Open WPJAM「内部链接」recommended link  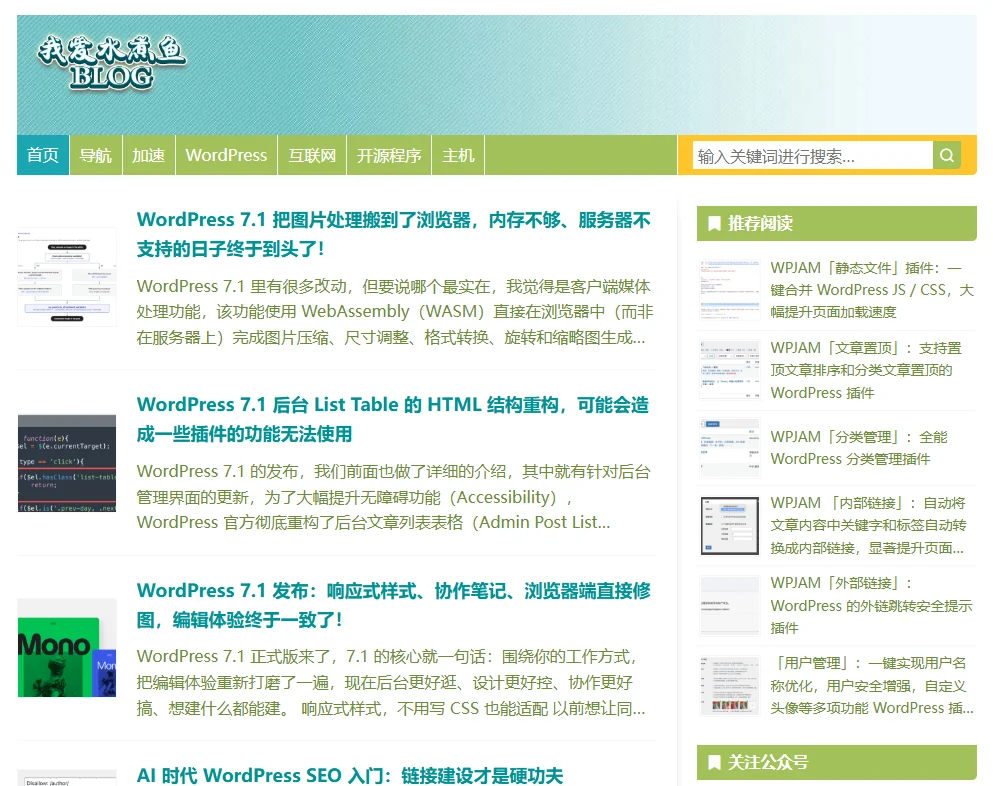(x=868, y=525)
